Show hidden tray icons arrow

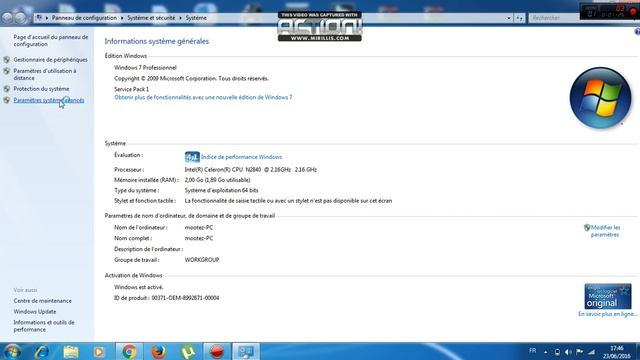(546, 352)
